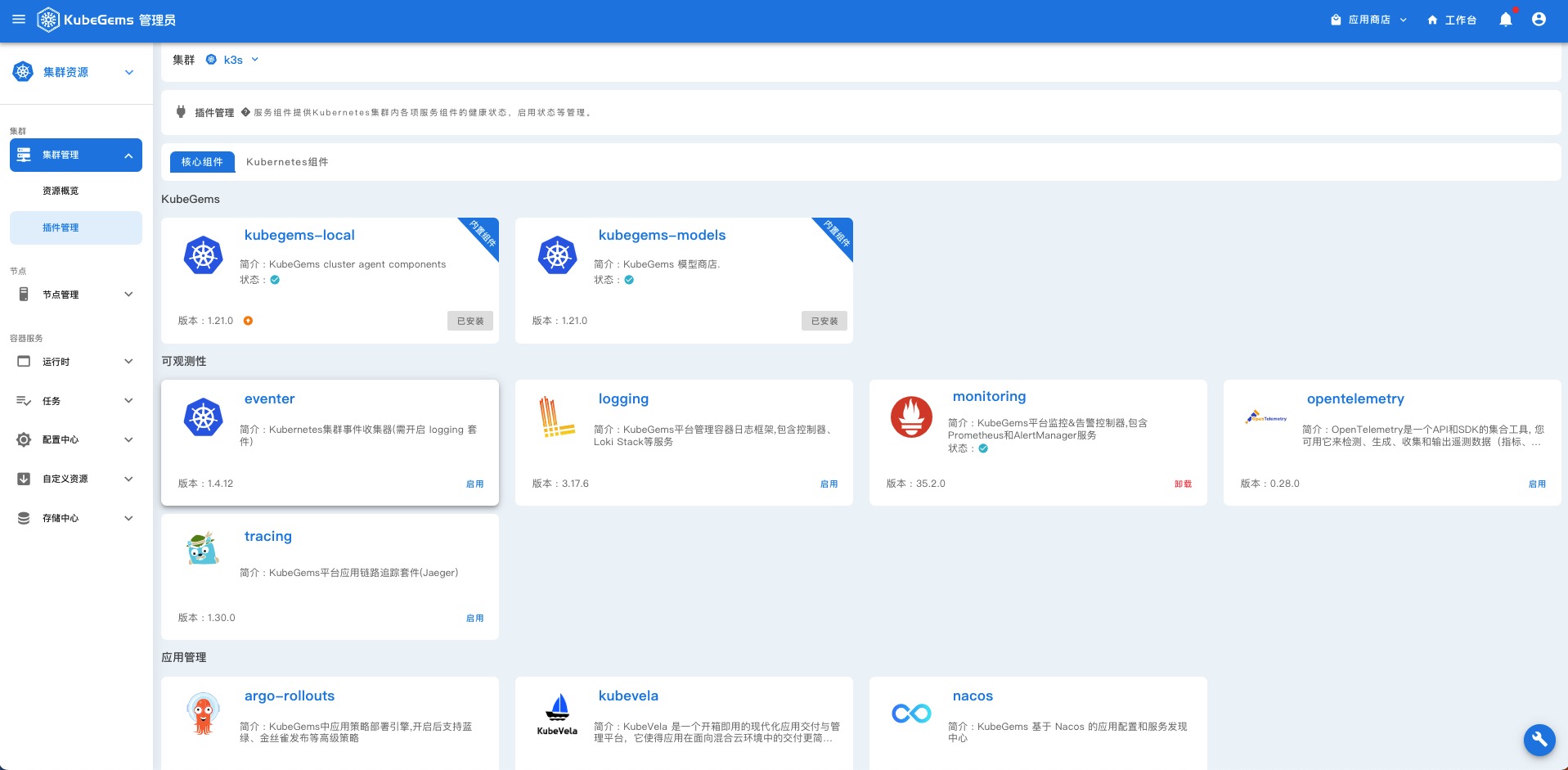Collapse the cluster management section
The width and height of the screenshot is (1568, 770).
pos(128,155)
